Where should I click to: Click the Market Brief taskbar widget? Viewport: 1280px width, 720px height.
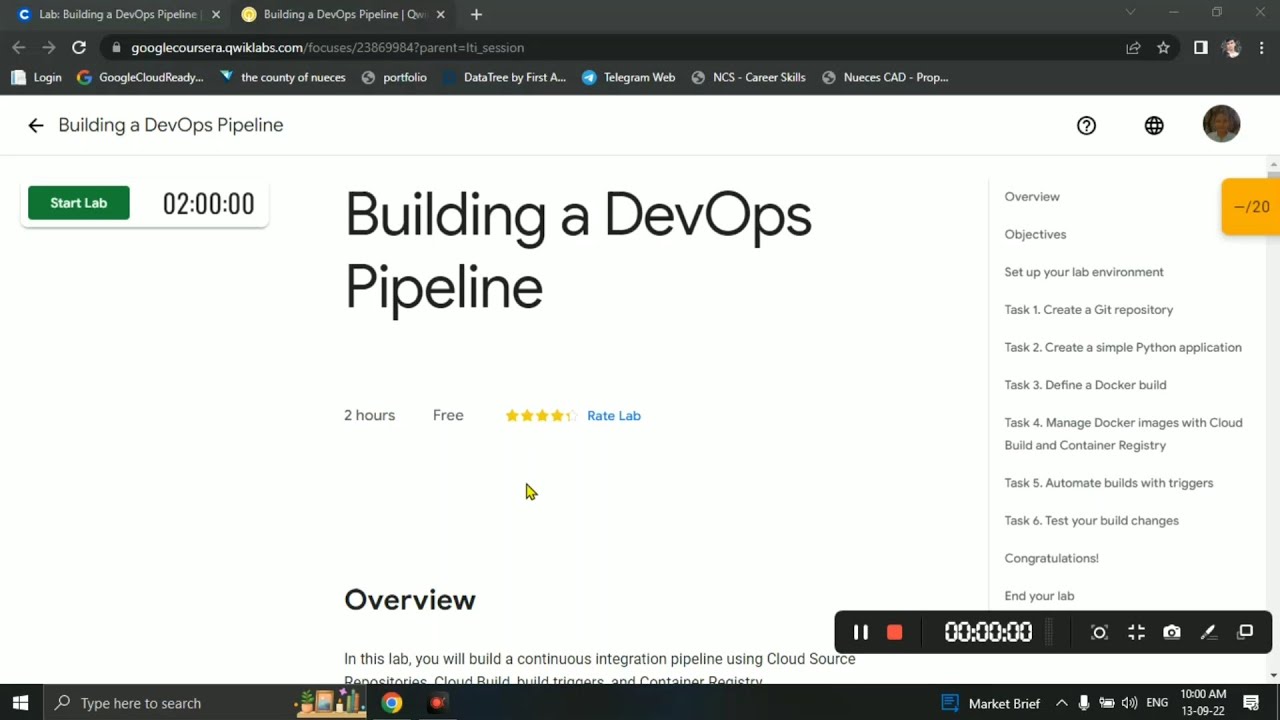991,703
